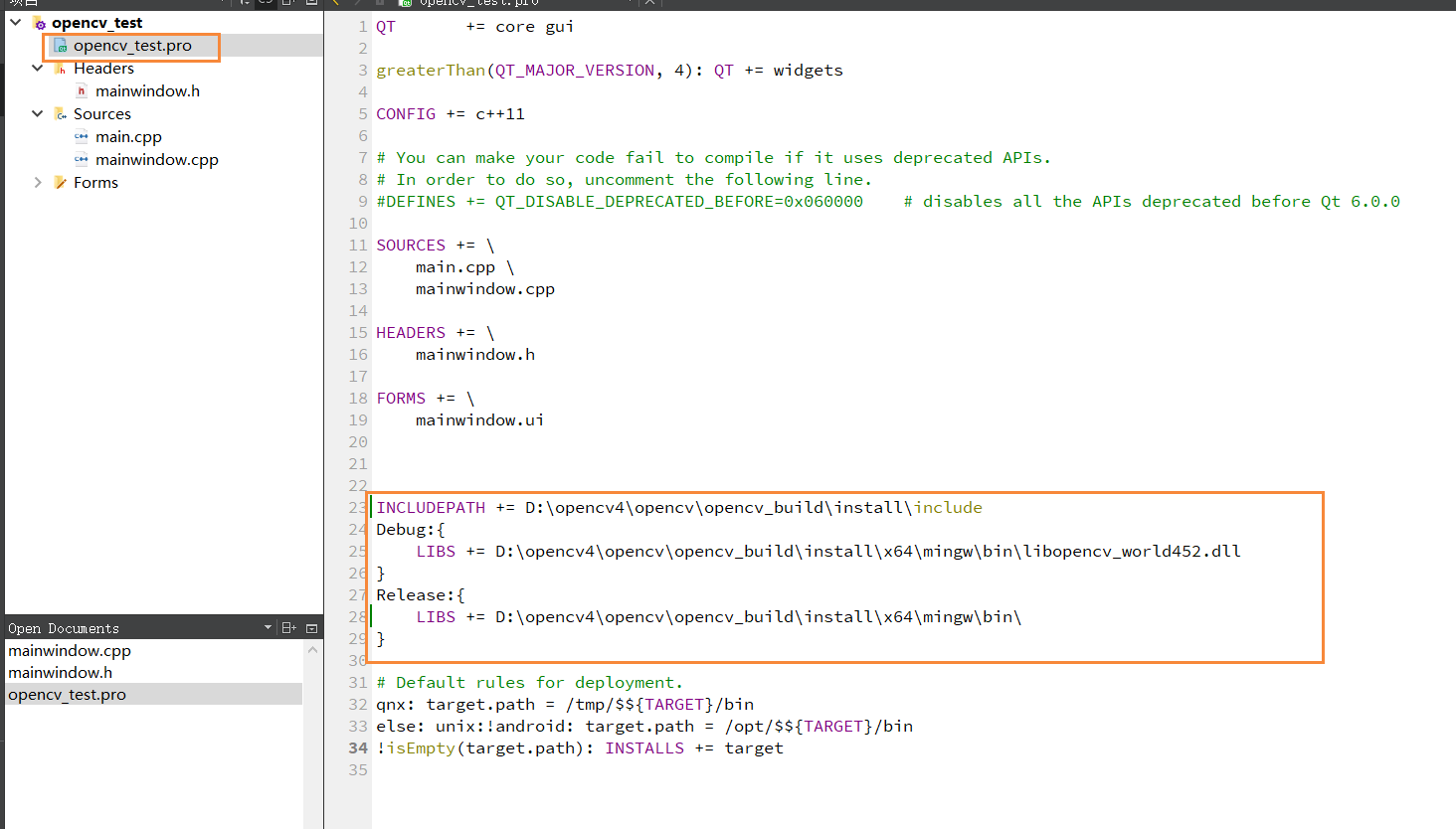Viewport: 1456px width, 829px height.
Task: Click the 'Debug:{' line
Action: (x=411, y=530)
